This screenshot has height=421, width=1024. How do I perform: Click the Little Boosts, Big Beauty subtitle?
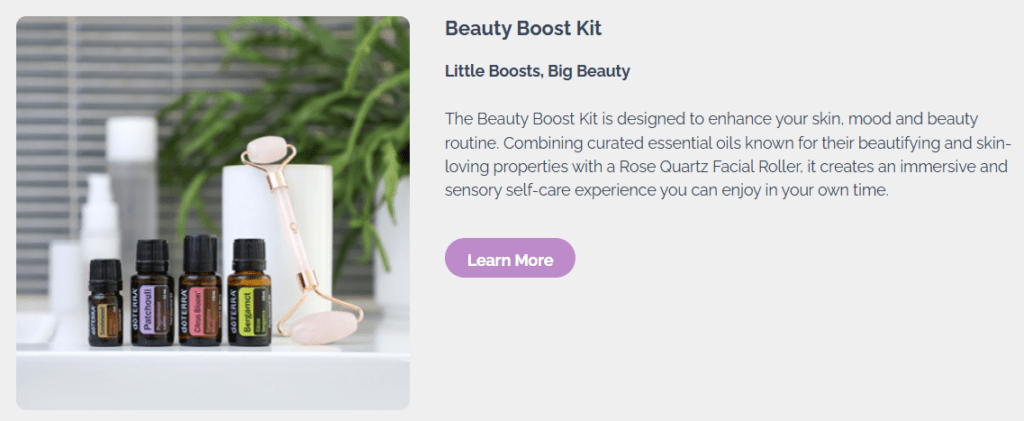tap(537, 71)
